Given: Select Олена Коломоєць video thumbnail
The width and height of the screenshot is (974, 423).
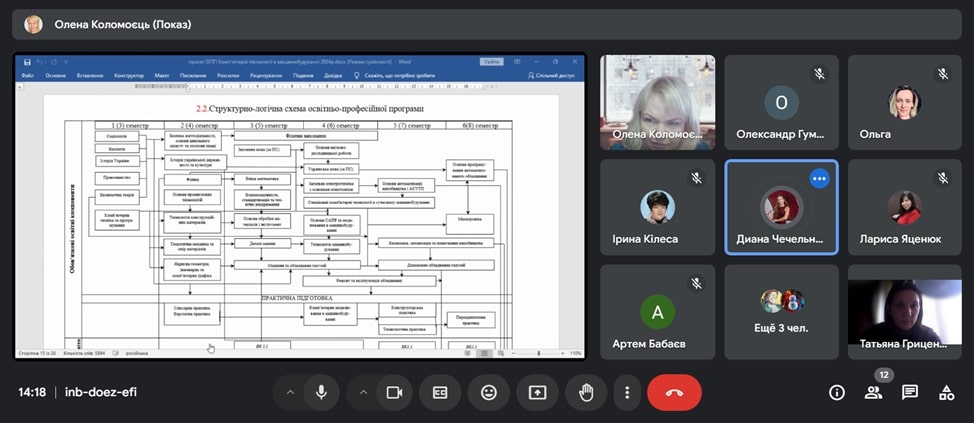Looking at the screenshot, I should [x=657, y=102].
